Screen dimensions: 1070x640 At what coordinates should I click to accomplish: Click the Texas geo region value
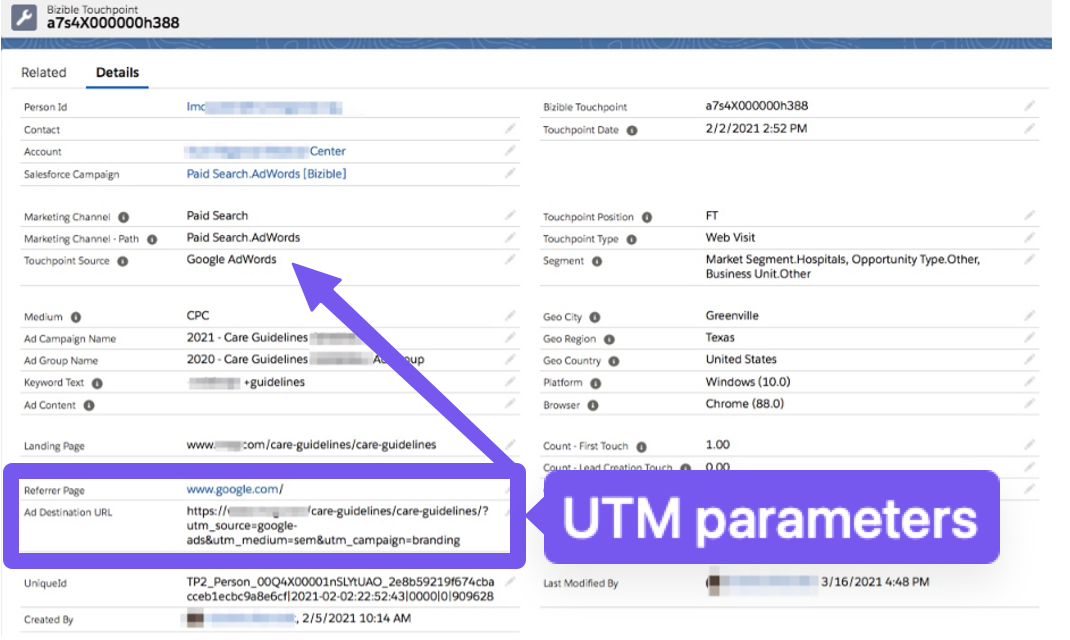tap(720, 337)
